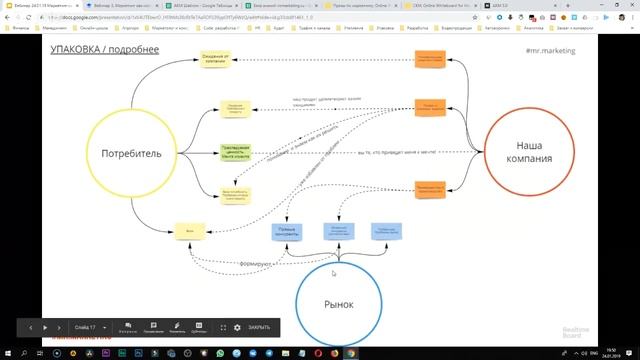The image size is (640, 360).
Task: Click the '#mr.marketing' hashtag text
Action: (550, 51)
